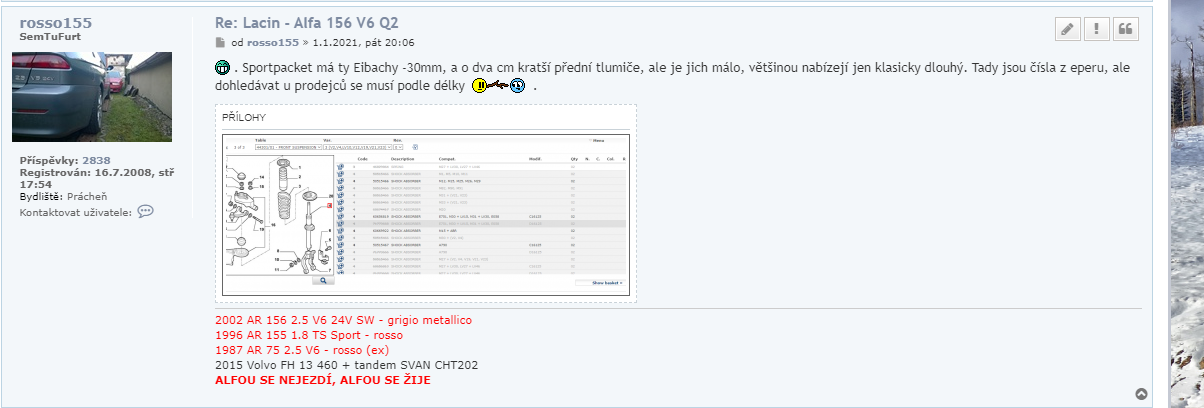Click the rosso155 author link in the byline
The image size is (1204, 408).
(273, 43)
